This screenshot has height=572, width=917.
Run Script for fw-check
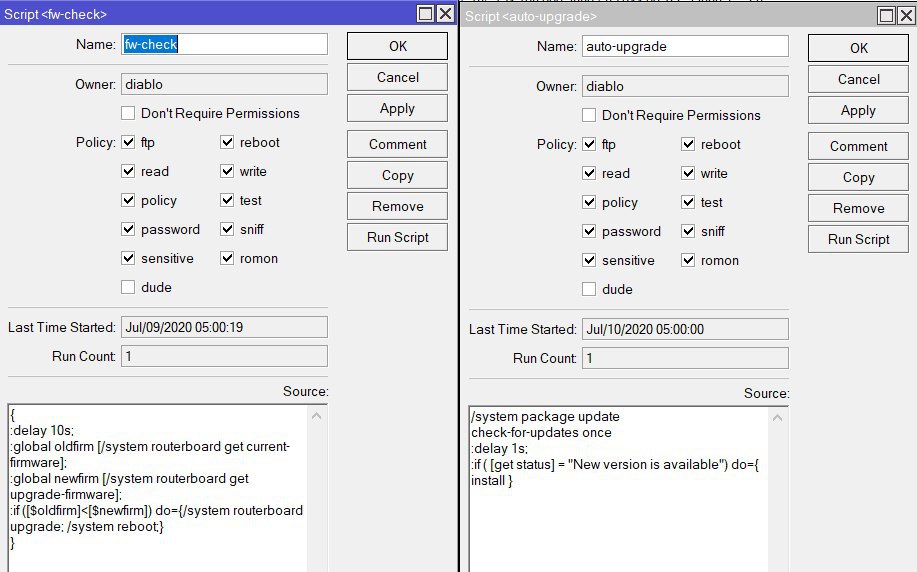pos(398,237)
